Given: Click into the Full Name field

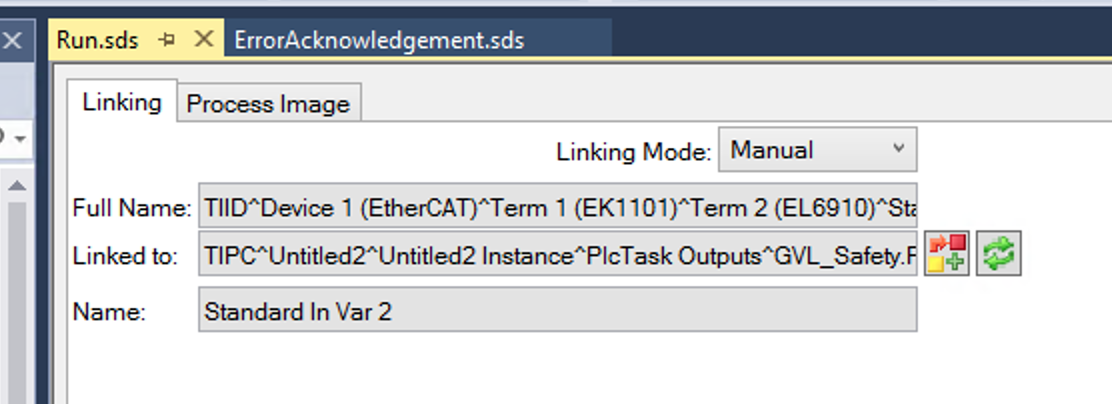Looking at the screenshot, I should (x=557, y=208).
